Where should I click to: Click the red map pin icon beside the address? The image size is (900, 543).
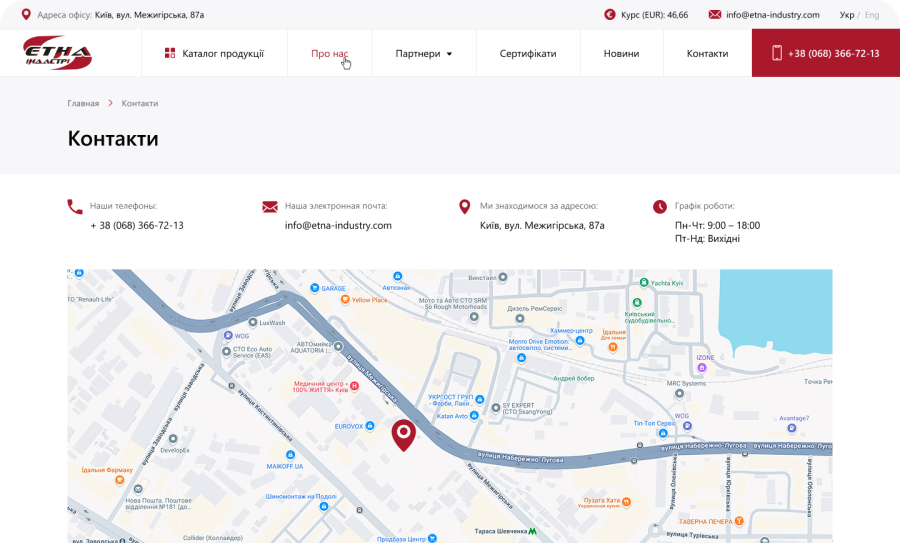[x=465, y=207]
